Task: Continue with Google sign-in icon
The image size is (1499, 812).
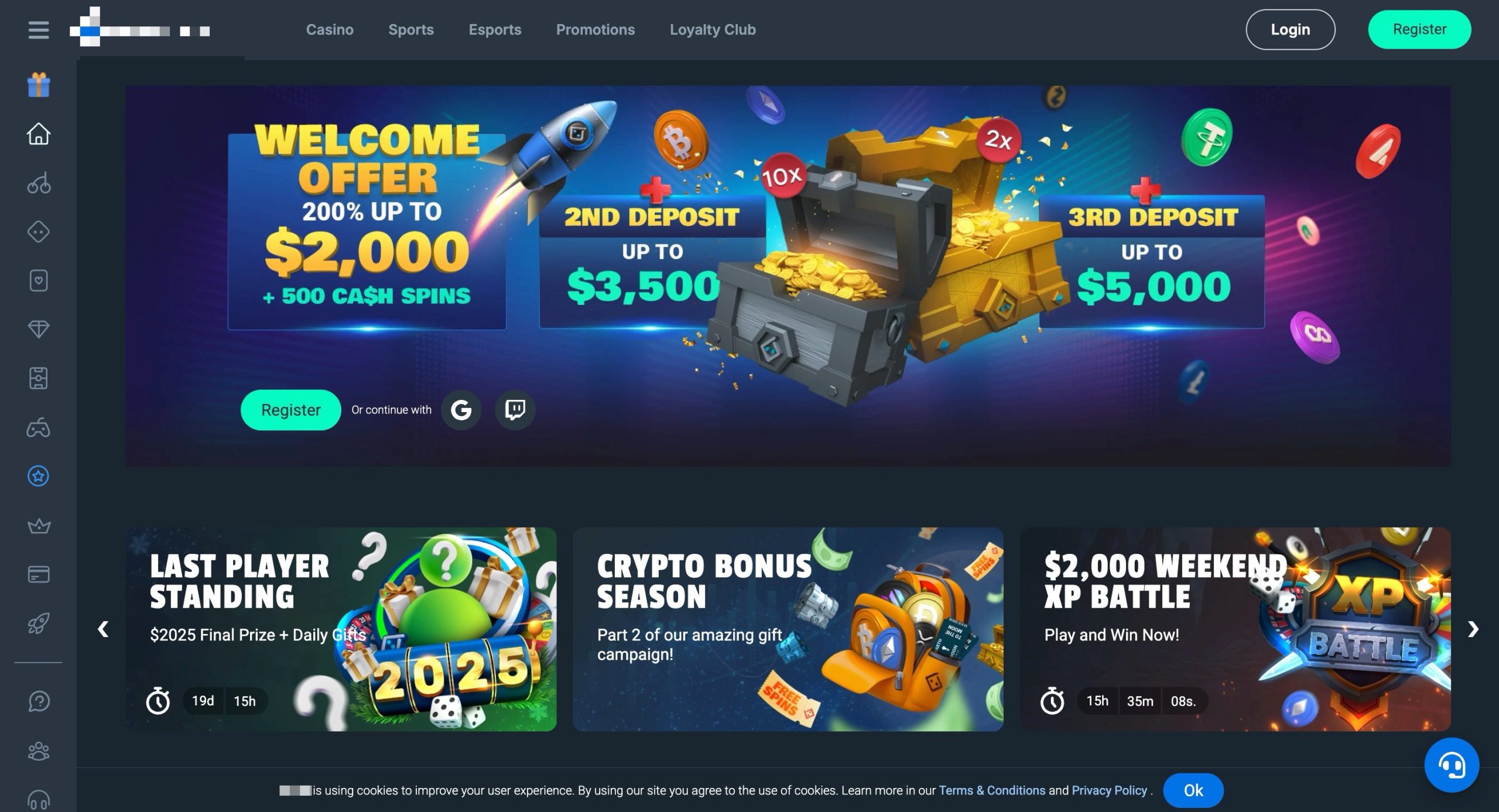Action: 461,410
